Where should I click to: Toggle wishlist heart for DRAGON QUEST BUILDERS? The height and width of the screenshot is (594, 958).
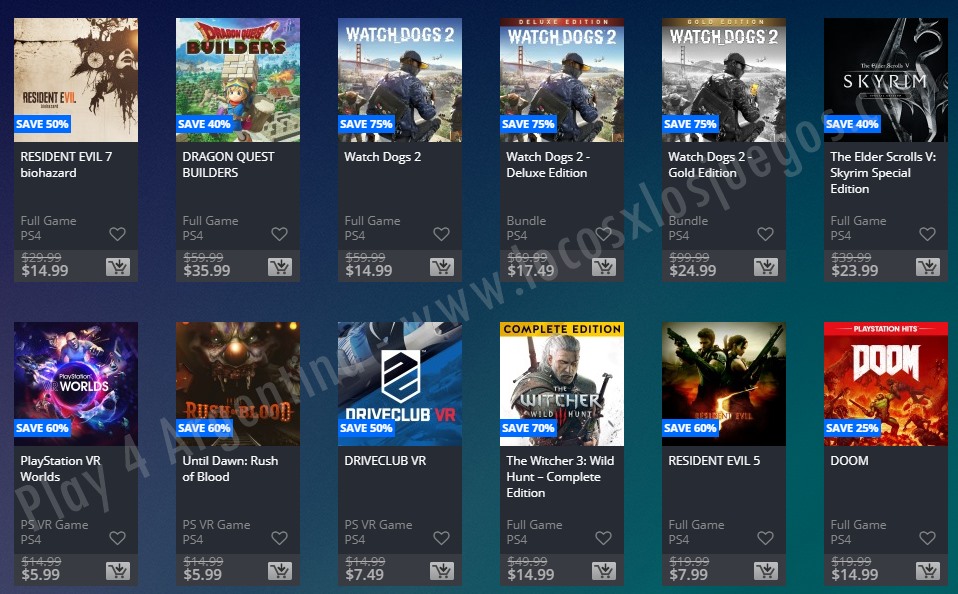279,233
